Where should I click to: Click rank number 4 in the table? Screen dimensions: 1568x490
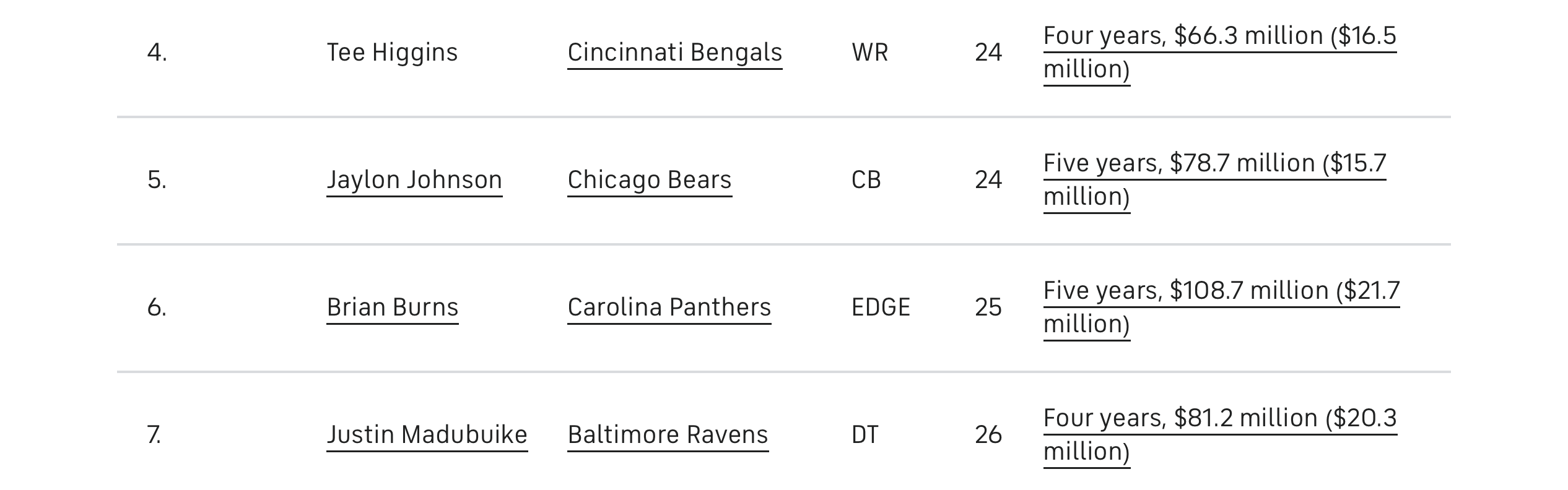157,53
